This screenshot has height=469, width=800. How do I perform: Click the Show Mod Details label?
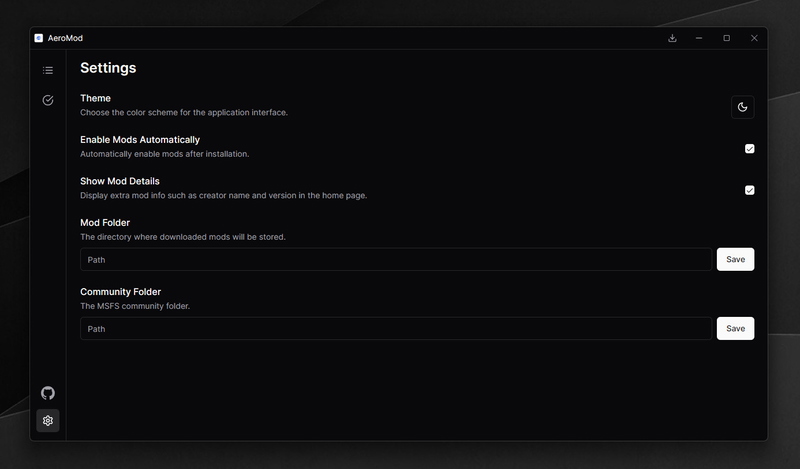(x=120, y=181)
